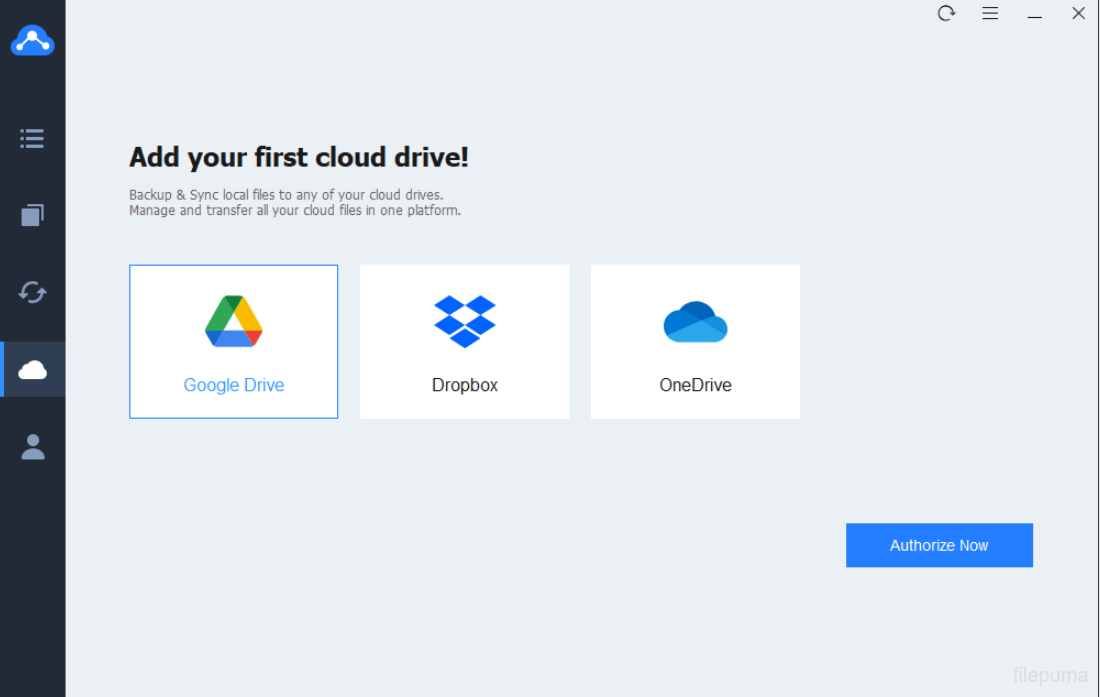Click the OneDrive cloud logo

(695, 322)
